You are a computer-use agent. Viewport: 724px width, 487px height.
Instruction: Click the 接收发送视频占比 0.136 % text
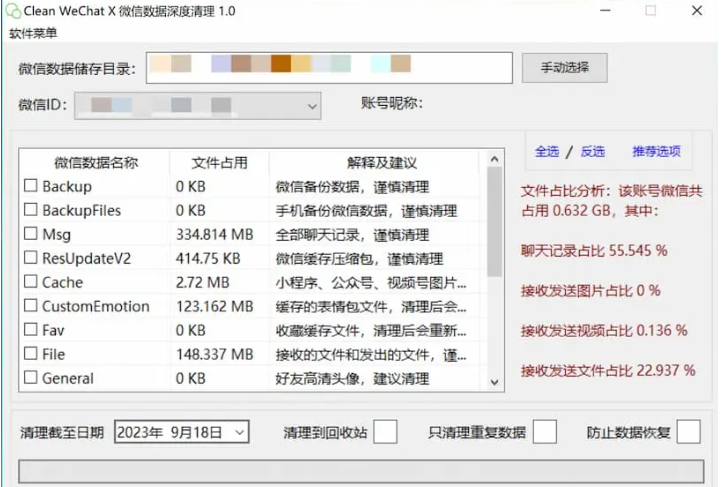click(x=604, y=331)
